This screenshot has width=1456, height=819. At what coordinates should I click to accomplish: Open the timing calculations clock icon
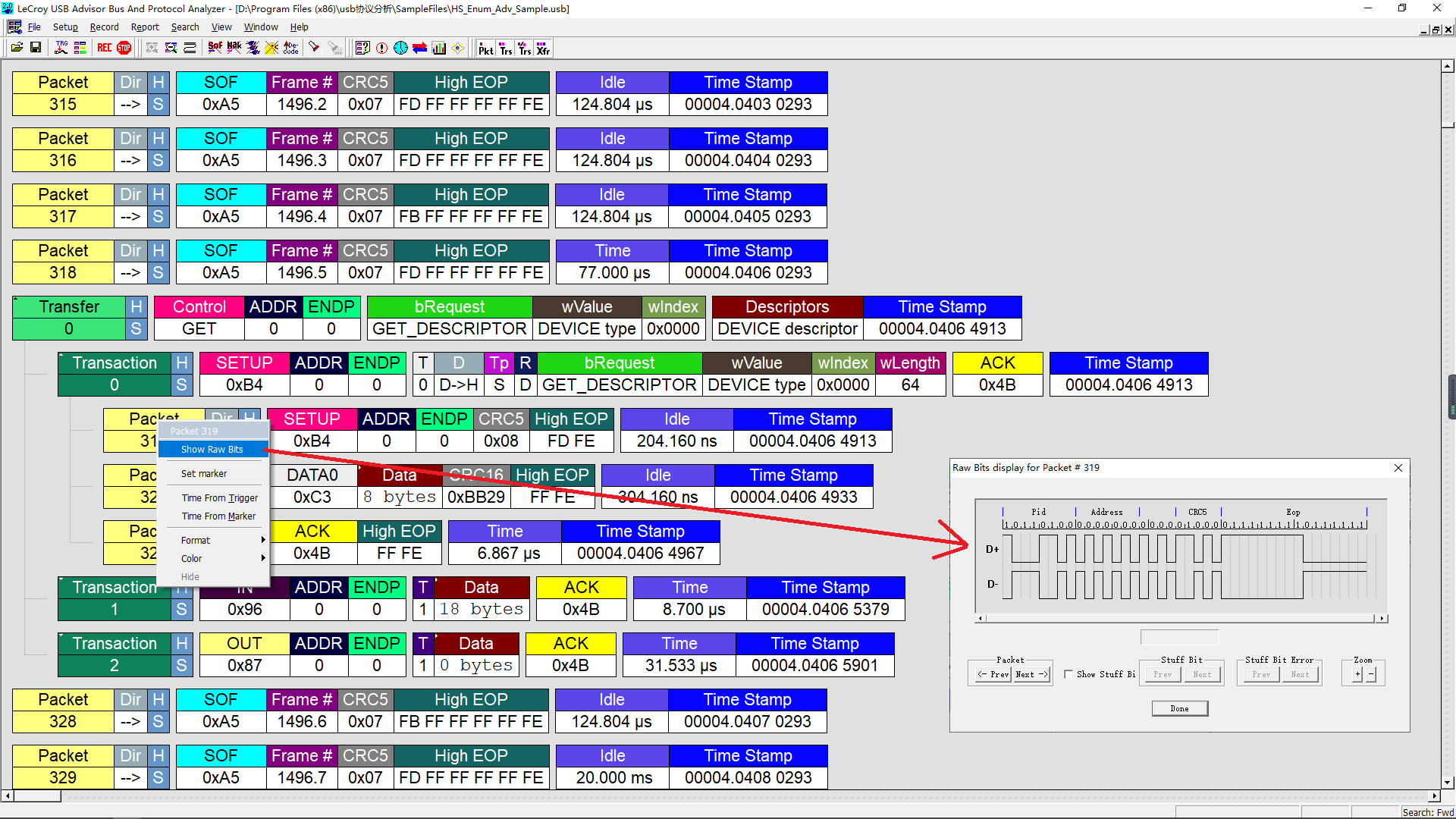(x=400, y=49)
